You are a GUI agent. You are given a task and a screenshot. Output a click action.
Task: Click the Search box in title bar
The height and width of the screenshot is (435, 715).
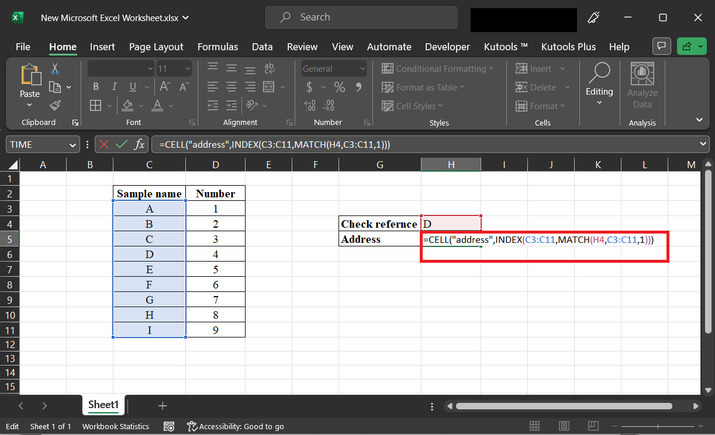click(361, 17)
